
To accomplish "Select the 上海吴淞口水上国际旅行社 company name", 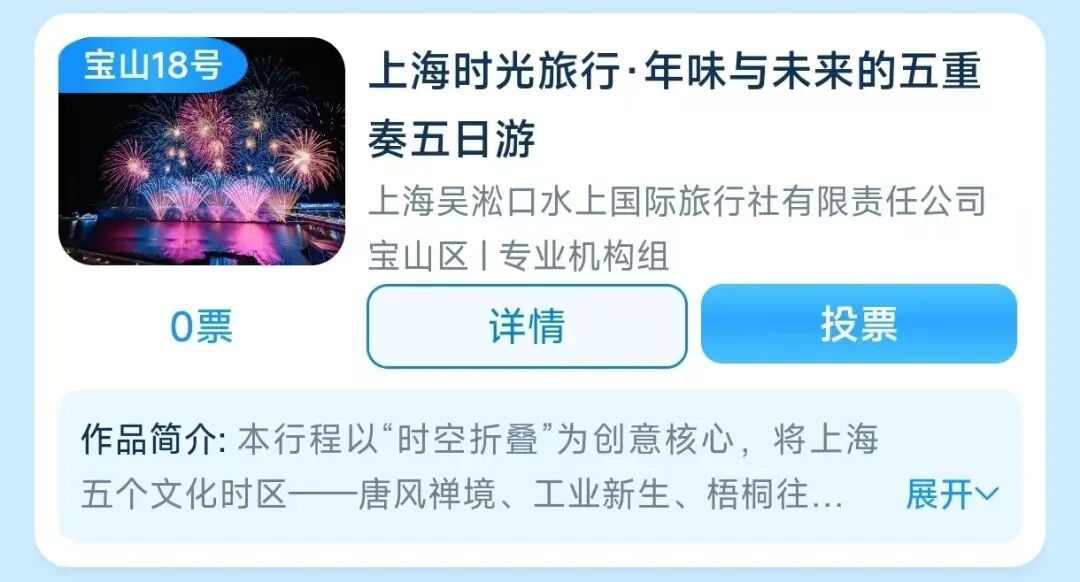I will (x=676, y=201).
